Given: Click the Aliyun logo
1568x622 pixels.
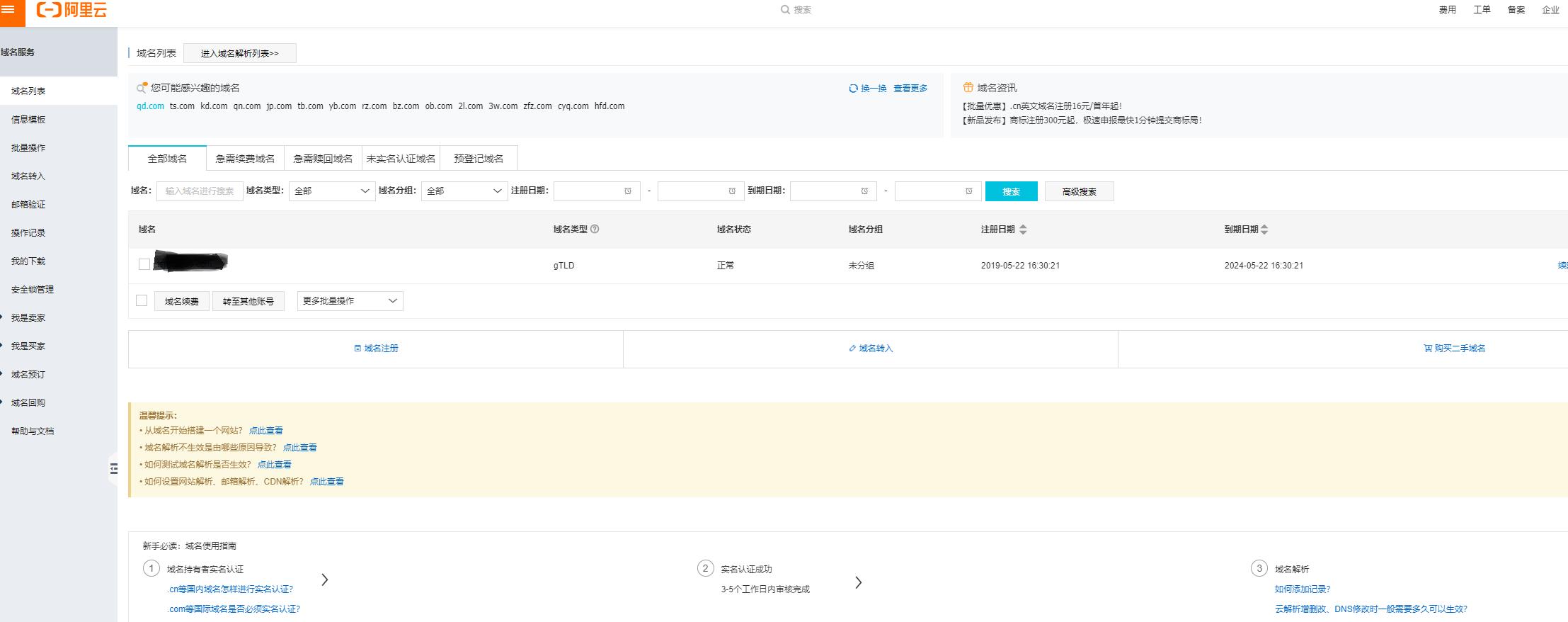Looking at the screenshot, I should (x=71, y=10).
